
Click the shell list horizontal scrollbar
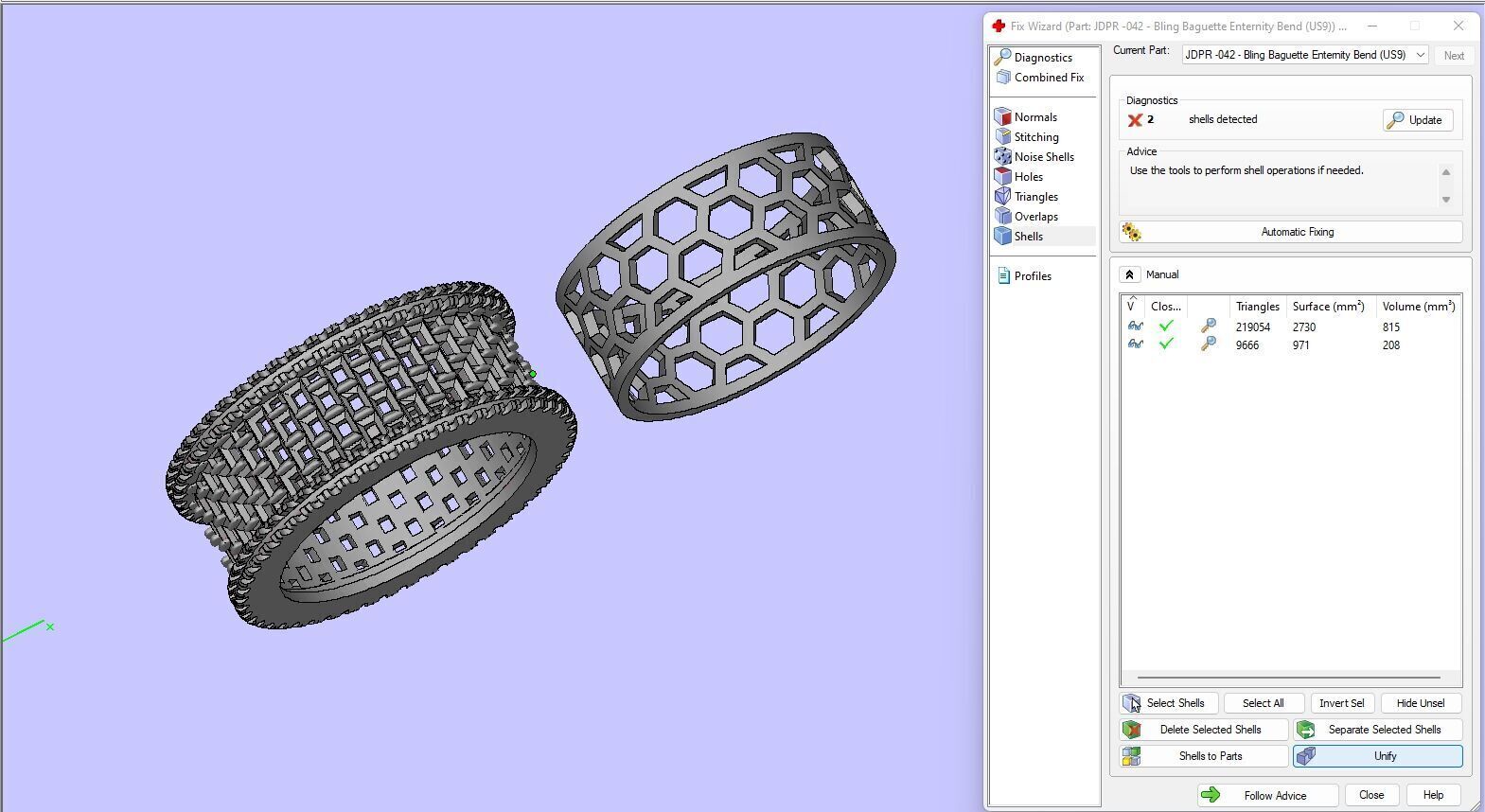[x=1288, y=678]
